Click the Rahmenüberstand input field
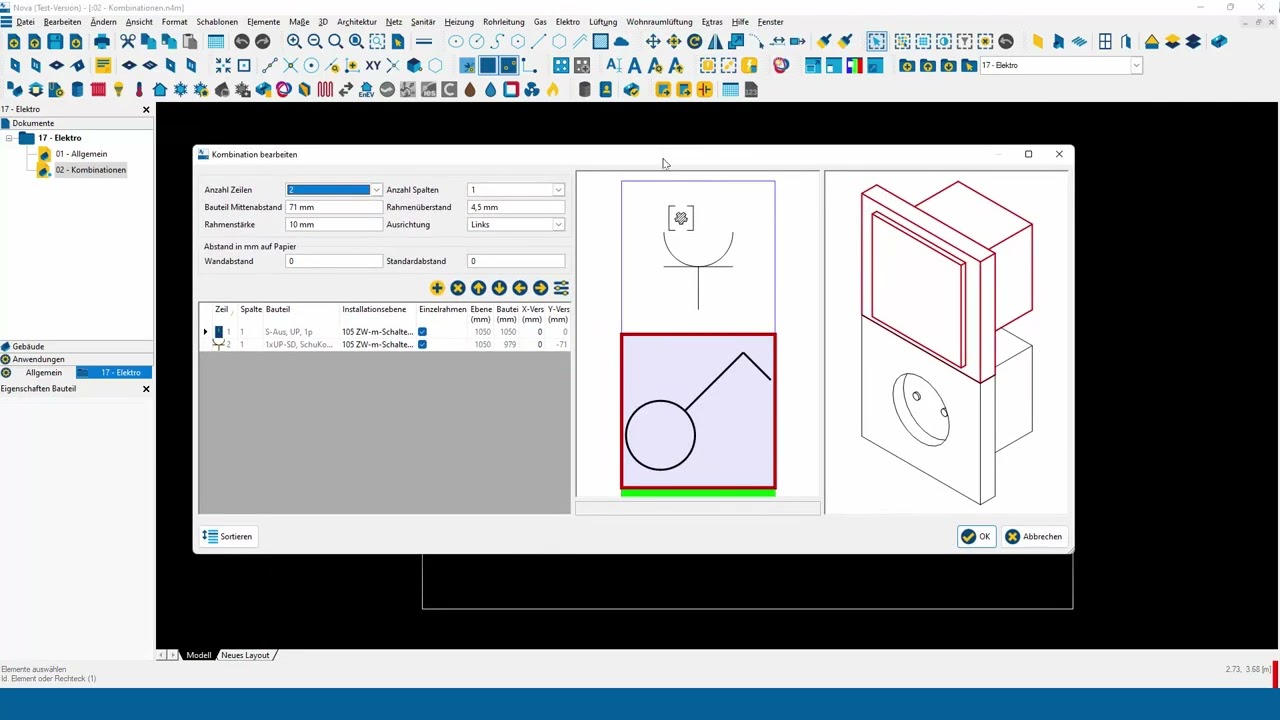 point(516,207)
